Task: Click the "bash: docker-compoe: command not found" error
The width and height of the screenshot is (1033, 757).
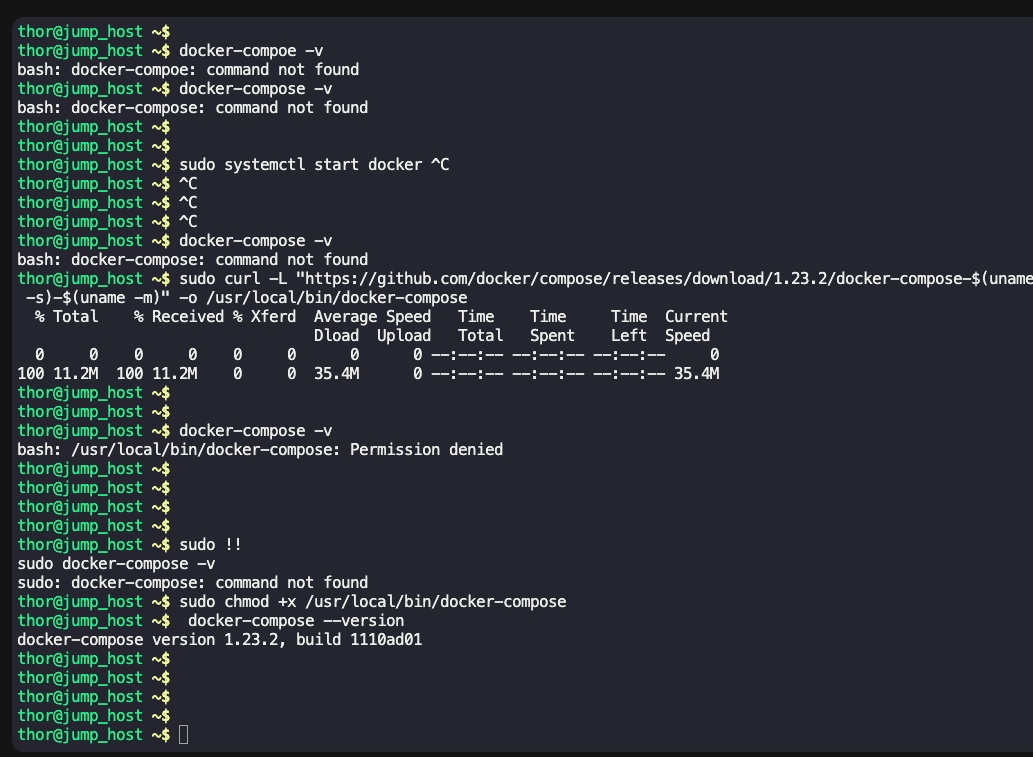Action: 188,70
